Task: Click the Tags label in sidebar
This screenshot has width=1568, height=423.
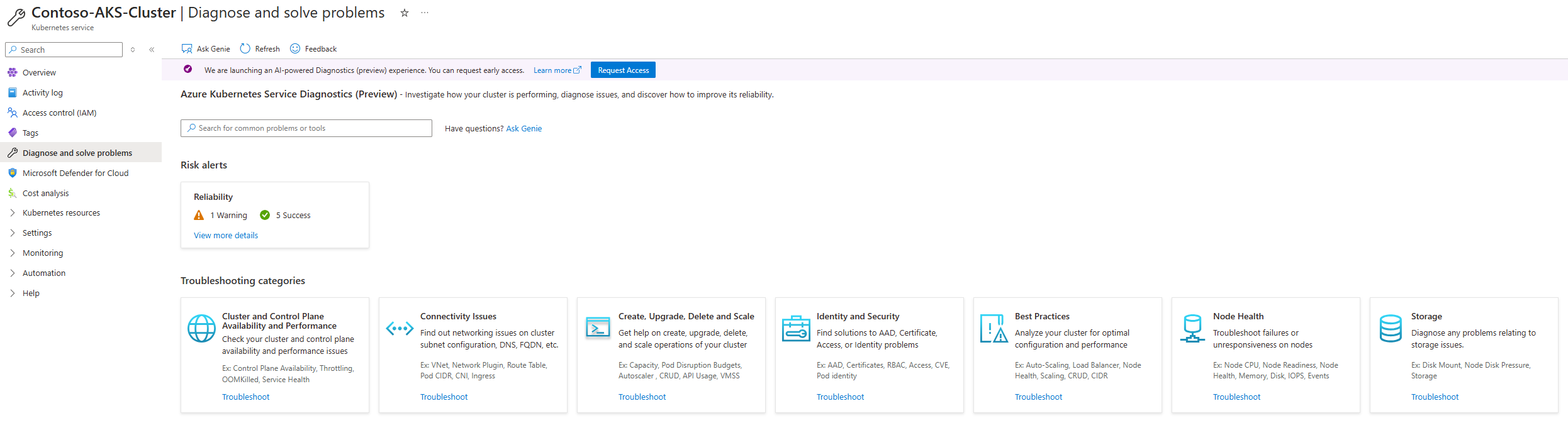Action: 30,133
